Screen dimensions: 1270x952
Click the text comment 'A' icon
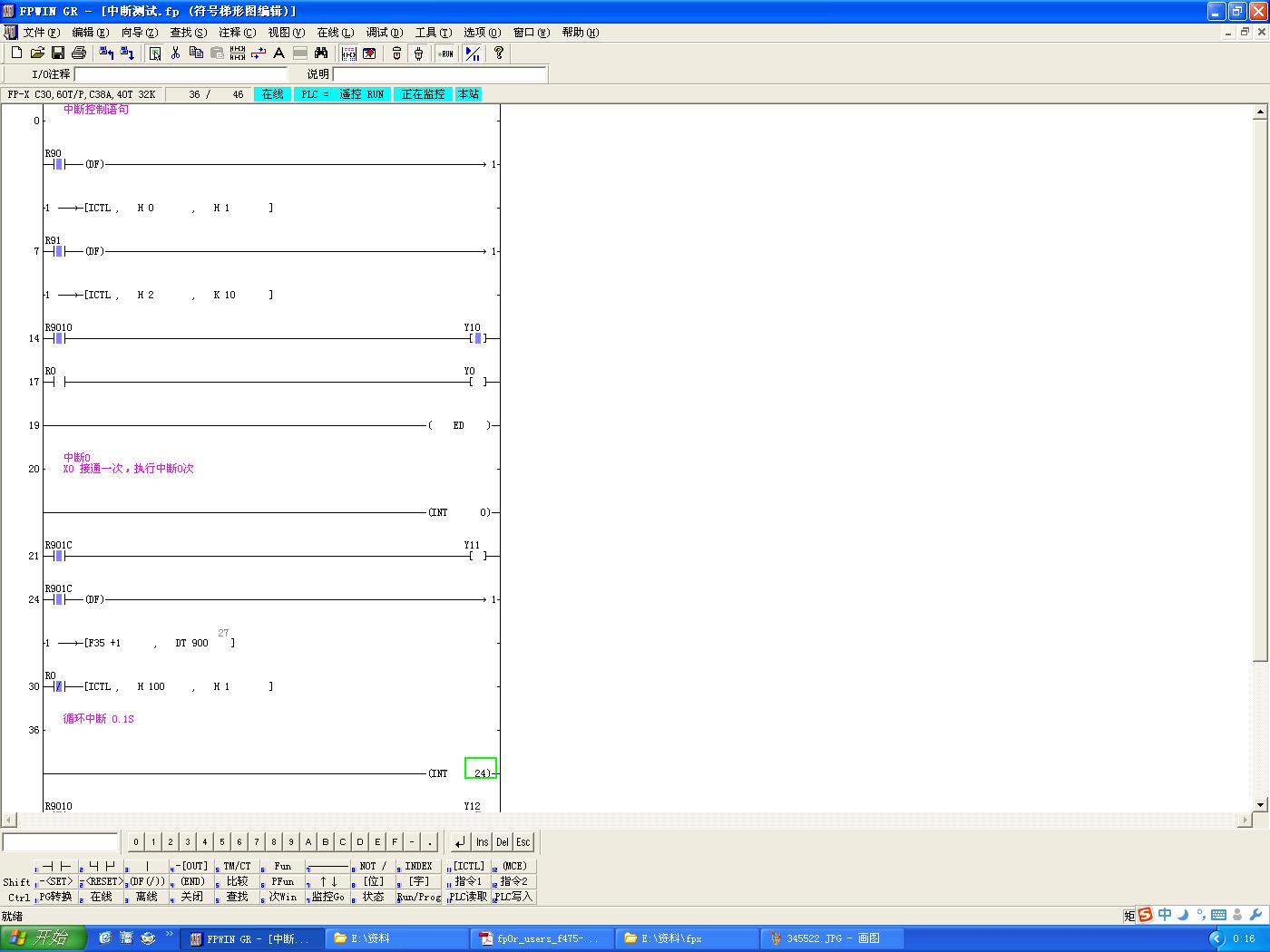point(278,53)
